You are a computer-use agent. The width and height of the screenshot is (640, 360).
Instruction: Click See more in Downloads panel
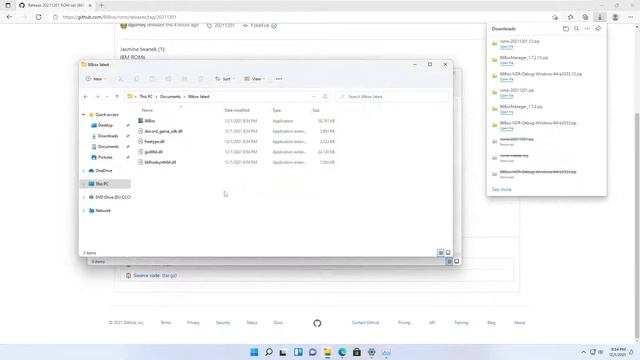(502, 189)
